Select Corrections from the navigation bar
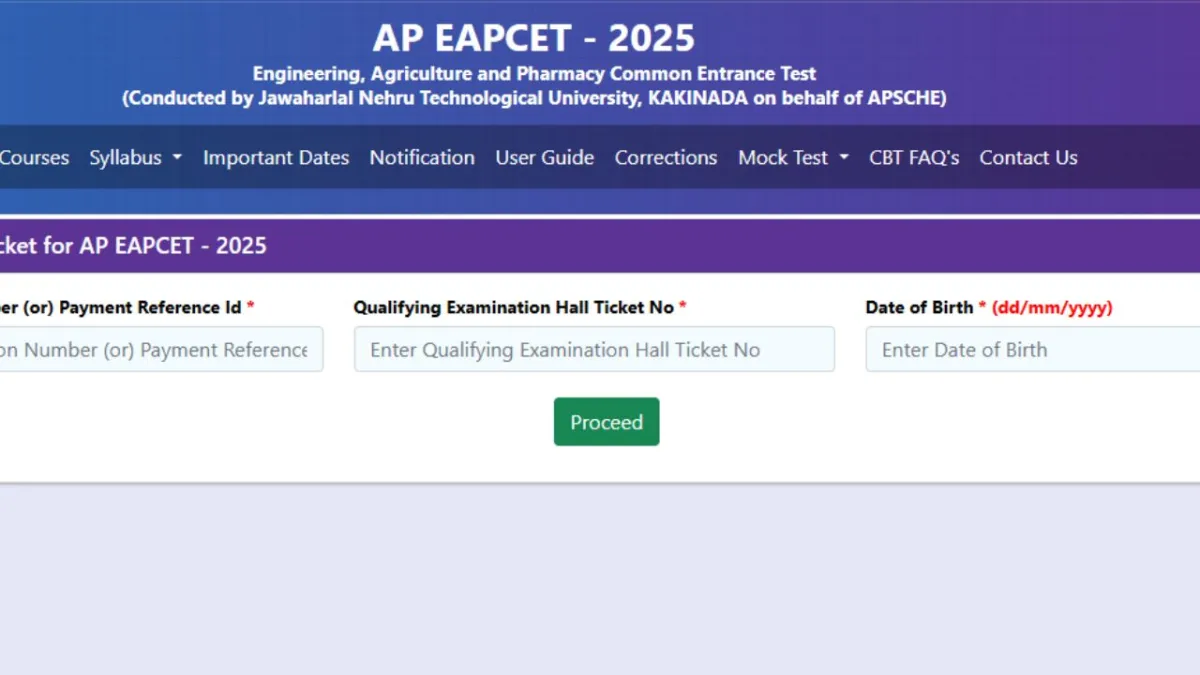The image size is (1200, 675). coord(666,158)
